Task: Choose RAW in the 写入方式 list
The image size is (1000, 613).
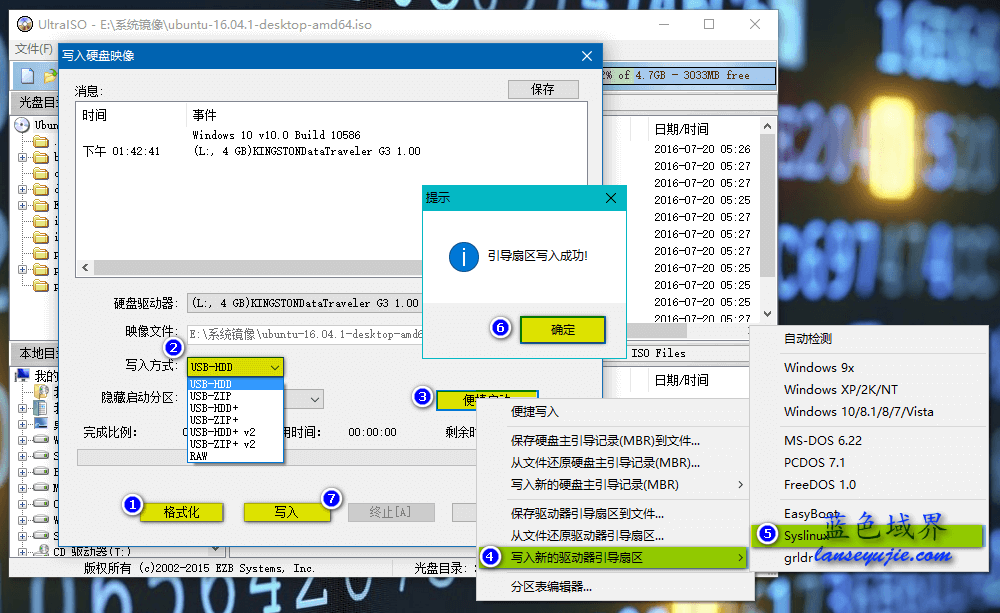Action: pos(235,457)
